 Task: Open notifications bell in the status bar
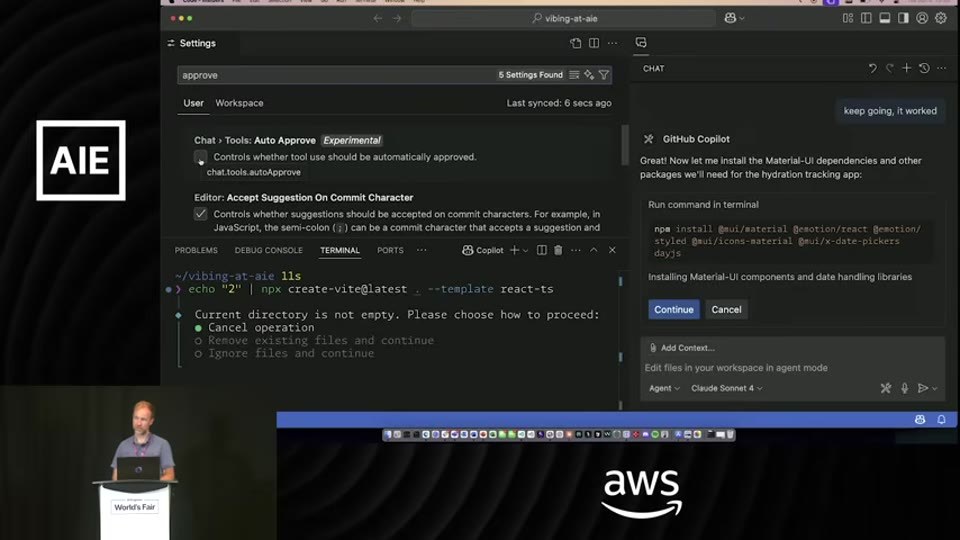941,419
